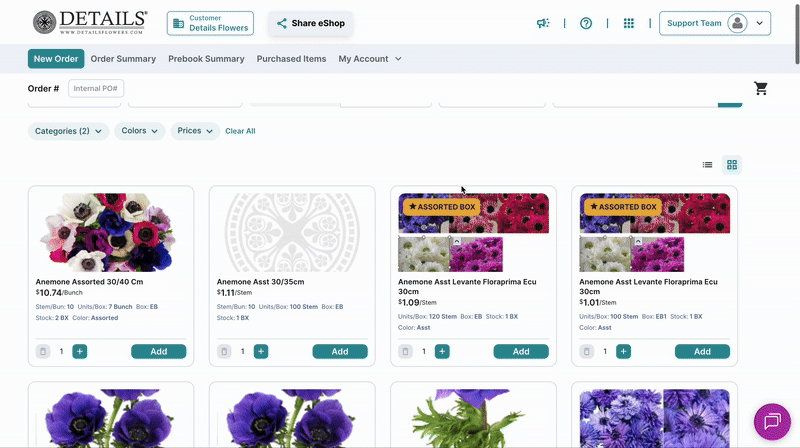Open the shopping cart
The image size is (800, 448).
(761, 88)
